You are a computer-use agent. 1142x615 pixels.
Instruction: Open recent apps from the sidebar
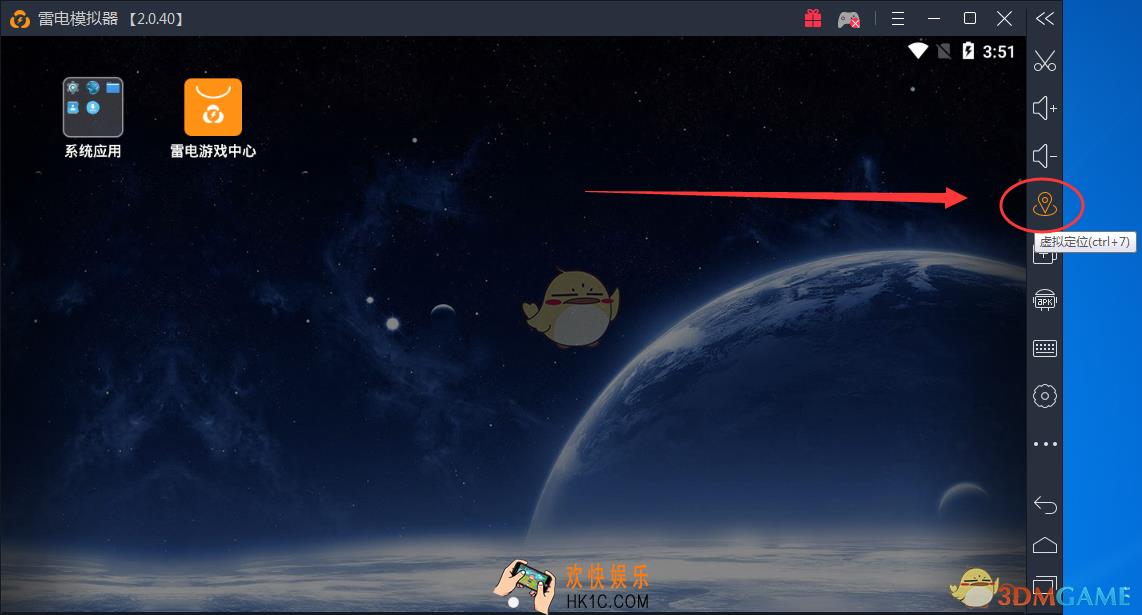[x=1044, y=585]
